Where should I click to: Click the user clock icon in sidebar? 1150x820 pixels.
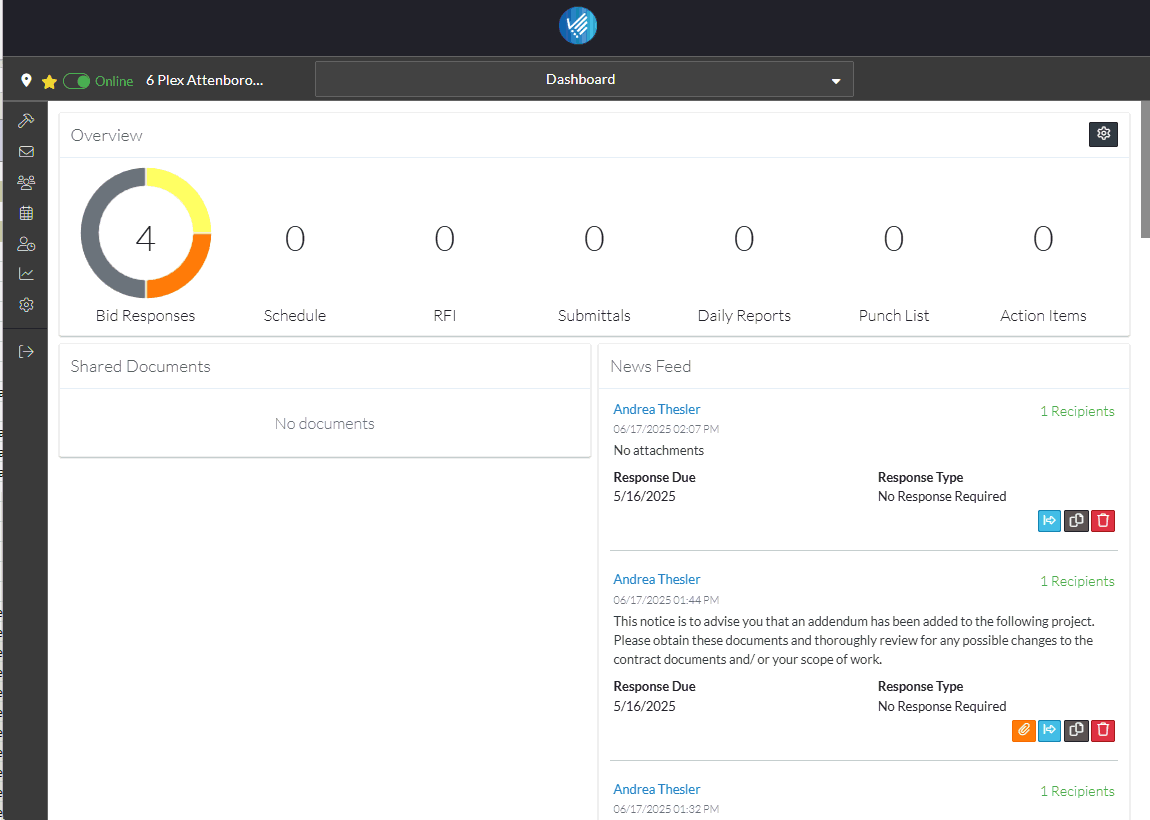(x=26, y=244)
